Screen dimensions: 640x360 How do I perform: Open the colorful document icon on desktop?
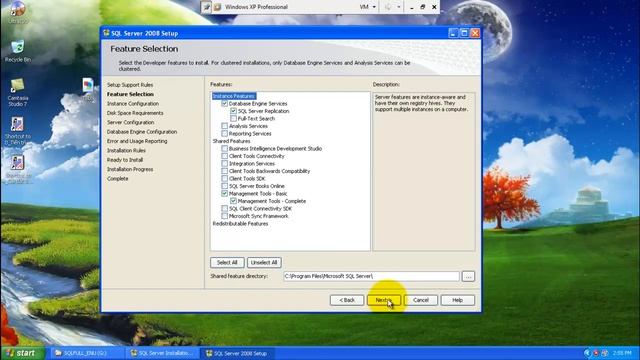pyautogui.click(x=88, y=85)
